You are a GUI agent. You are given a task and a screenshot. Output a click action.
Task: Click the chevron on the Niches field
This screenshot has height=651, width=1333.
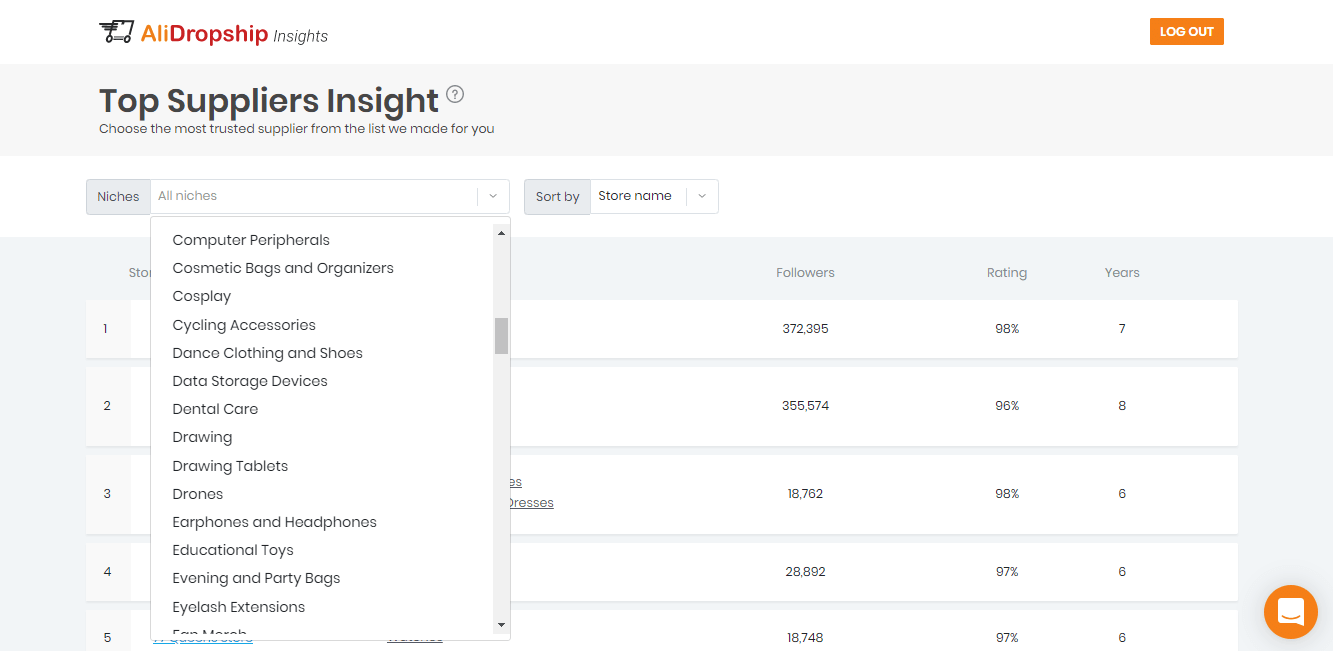click(x=492, y=196)
